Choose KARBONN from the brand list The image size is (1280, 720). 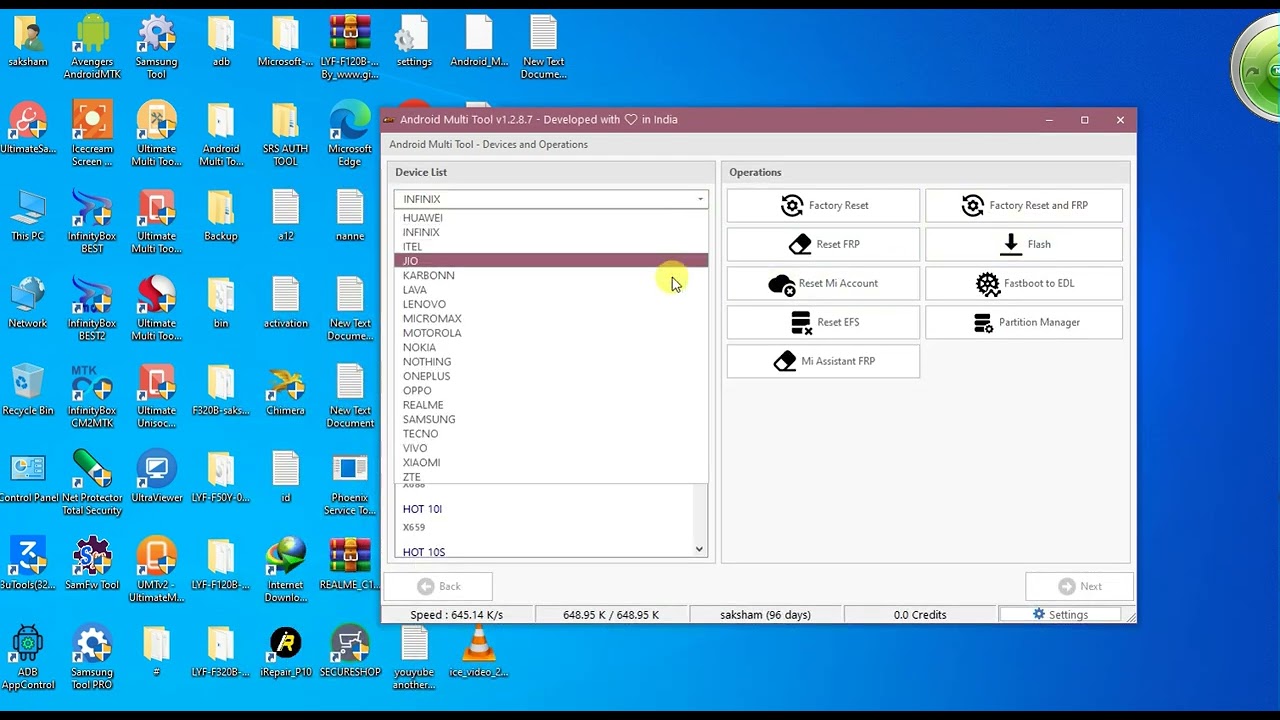[551, 275]
